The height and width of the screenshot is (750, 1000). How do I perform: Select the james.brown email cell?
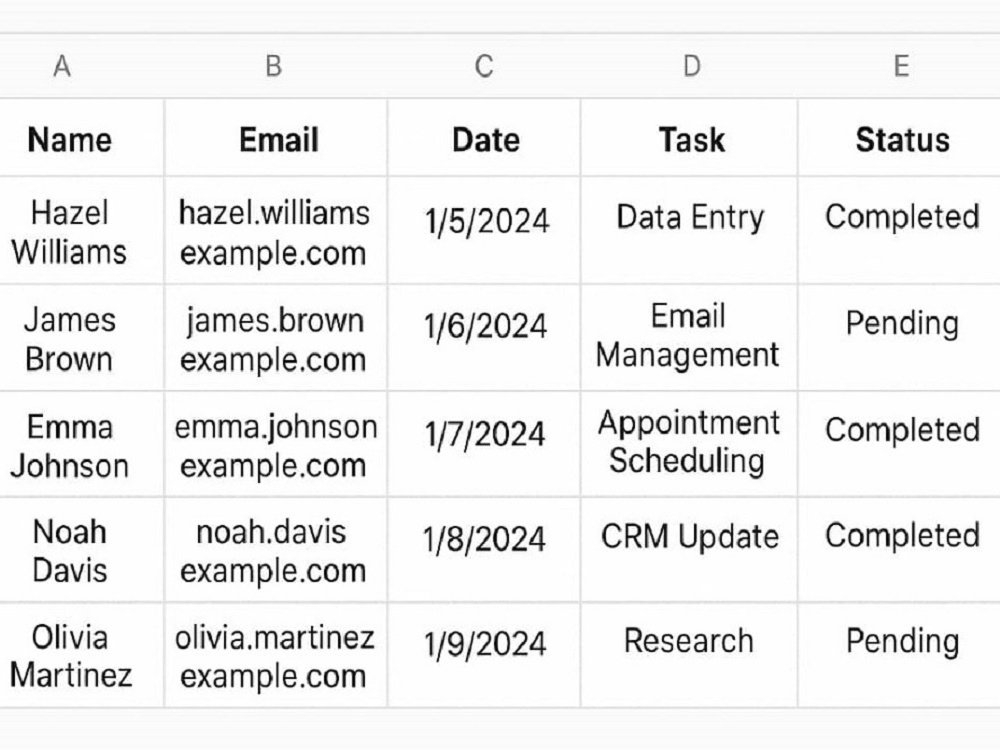point(274,338)
